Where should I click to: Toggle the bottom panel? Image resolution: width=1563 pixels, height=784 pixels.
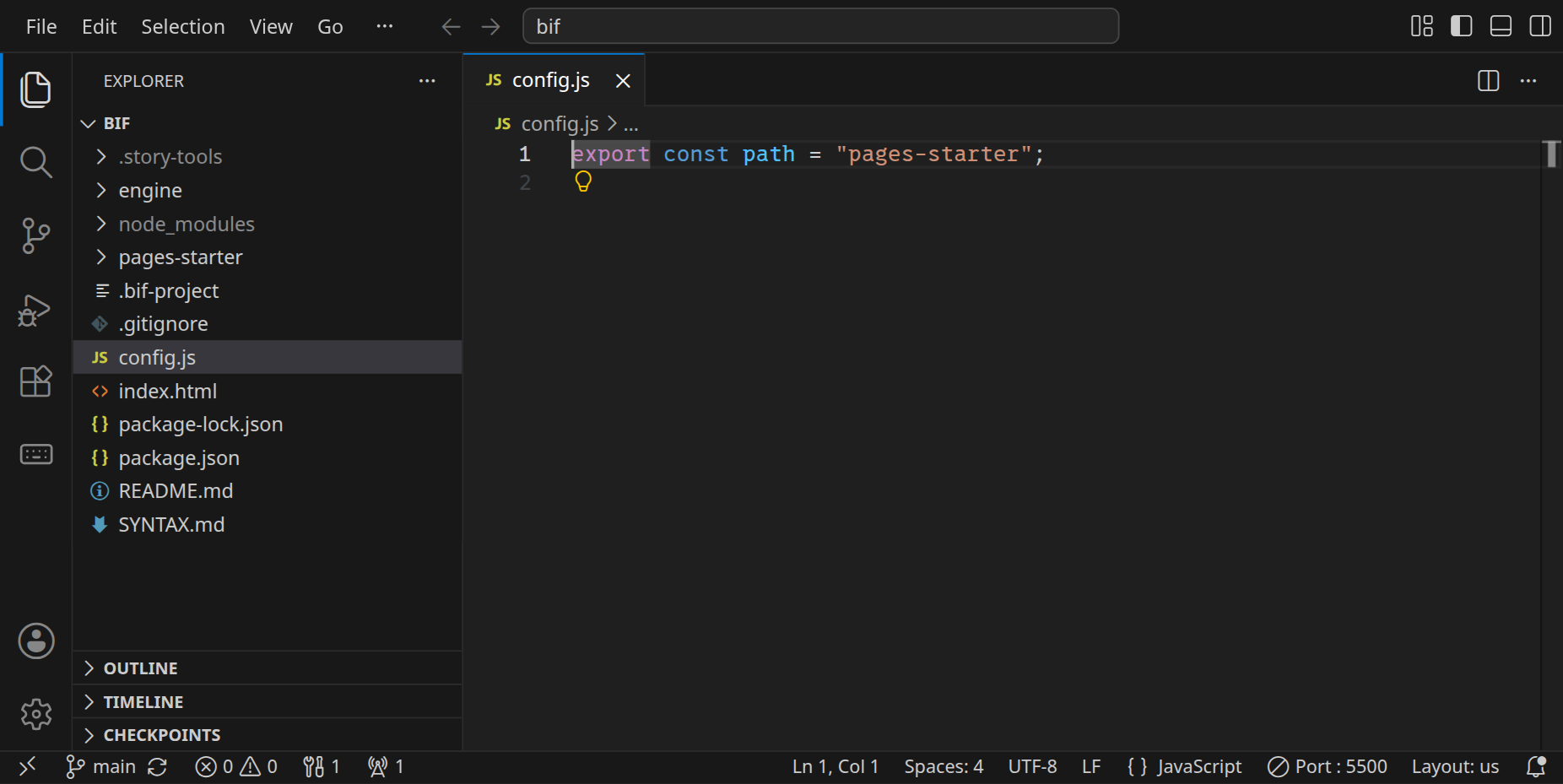[1501, 26]
